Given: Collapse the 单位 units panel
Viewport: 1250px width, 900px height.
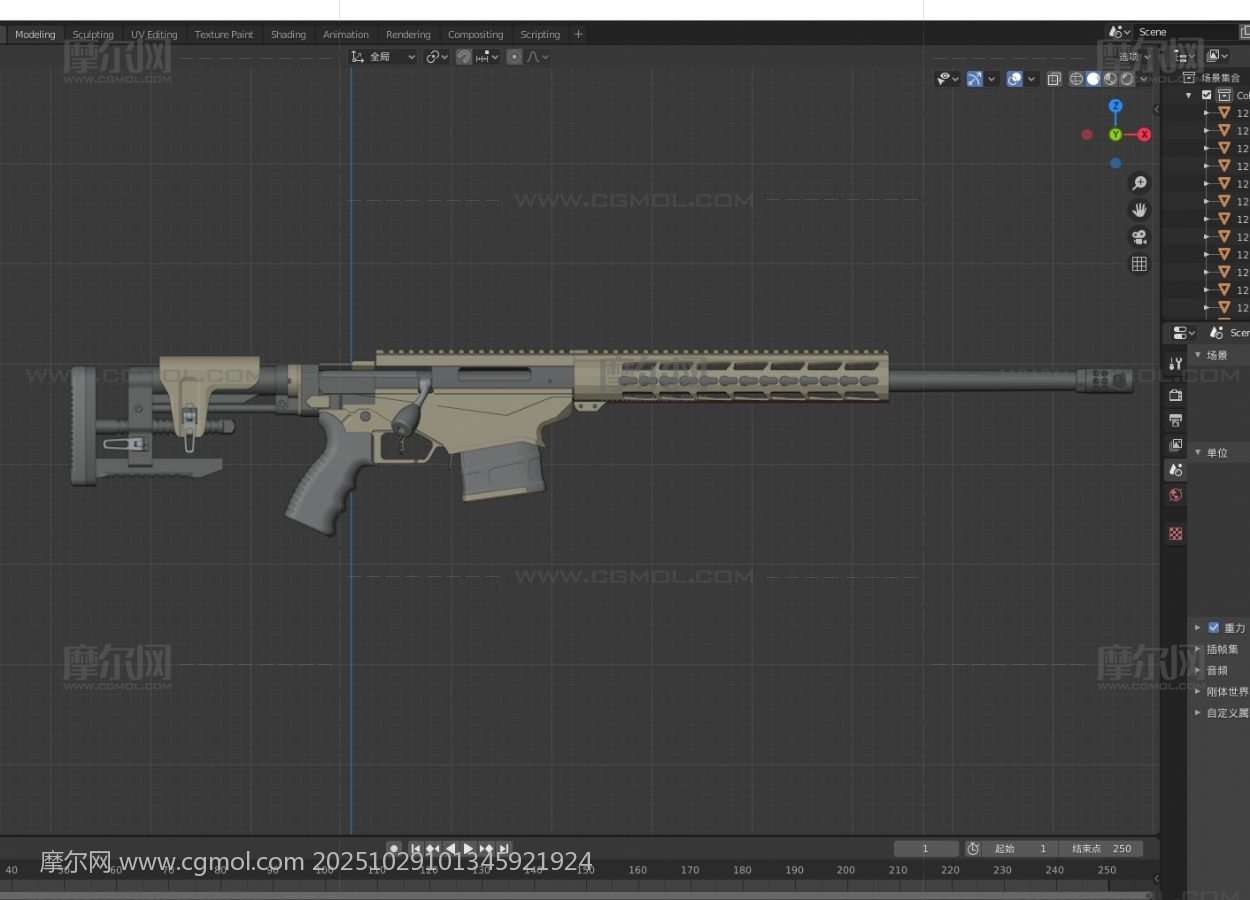Looking at the screenshot, I should point(1216,453).
